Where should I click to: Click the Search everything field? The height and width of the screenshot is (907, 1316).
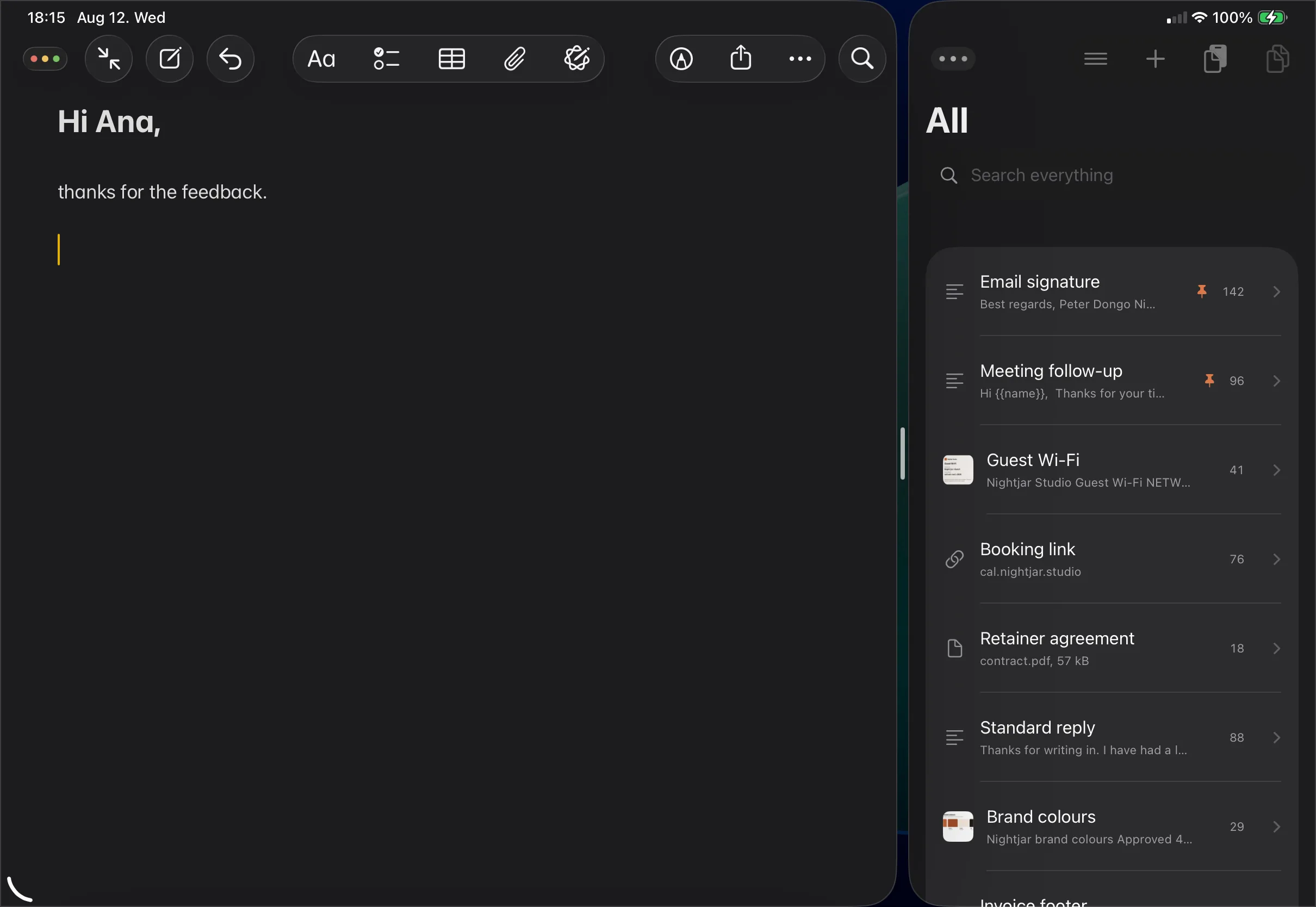click(x=1111, y=175)
